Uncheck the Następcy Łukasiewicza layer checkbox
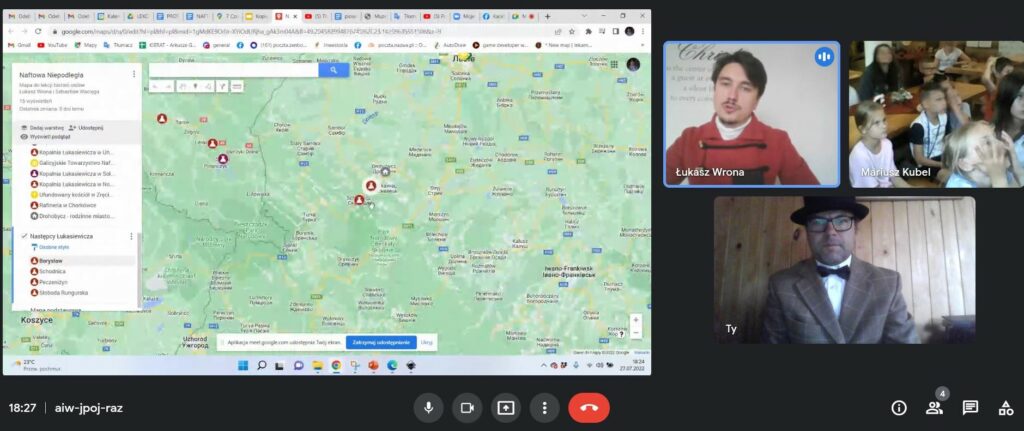The height and width of the screenshot is (431, 1024). (x=24, y=236)
